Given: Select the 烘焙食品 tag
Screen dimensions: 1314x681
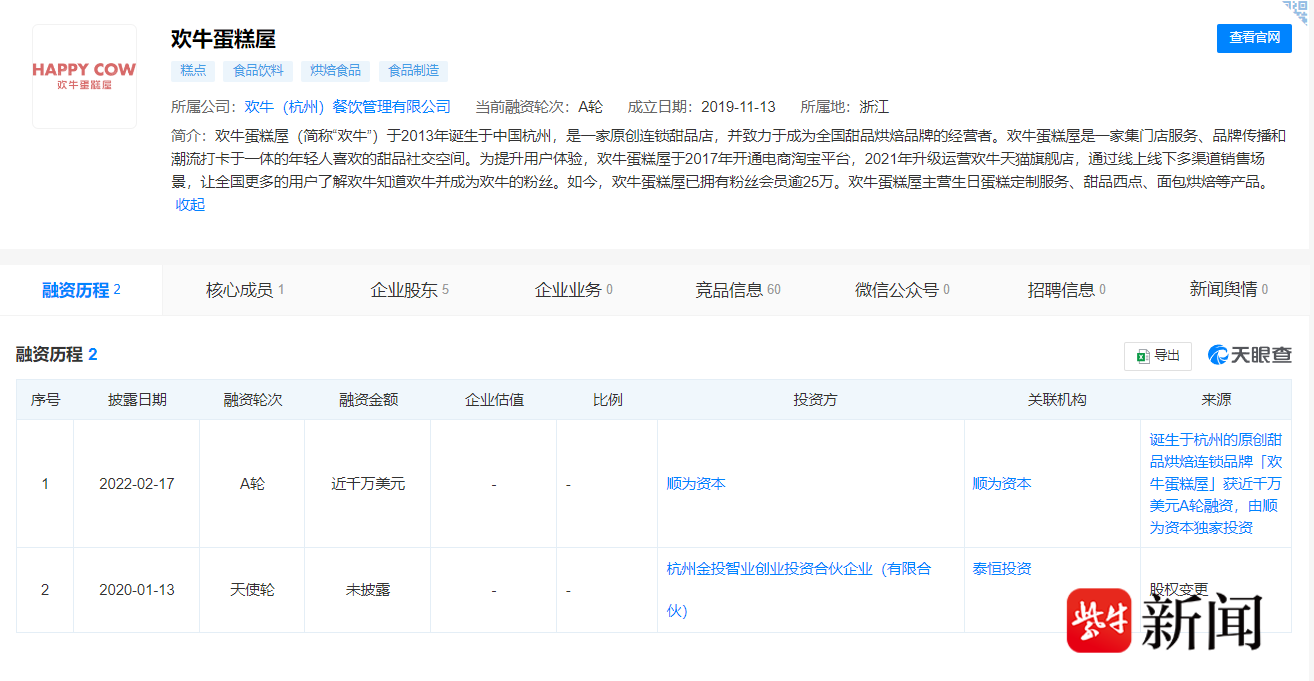Looking at the screenshot, I should pyautogui.click(x=335, y=71).
